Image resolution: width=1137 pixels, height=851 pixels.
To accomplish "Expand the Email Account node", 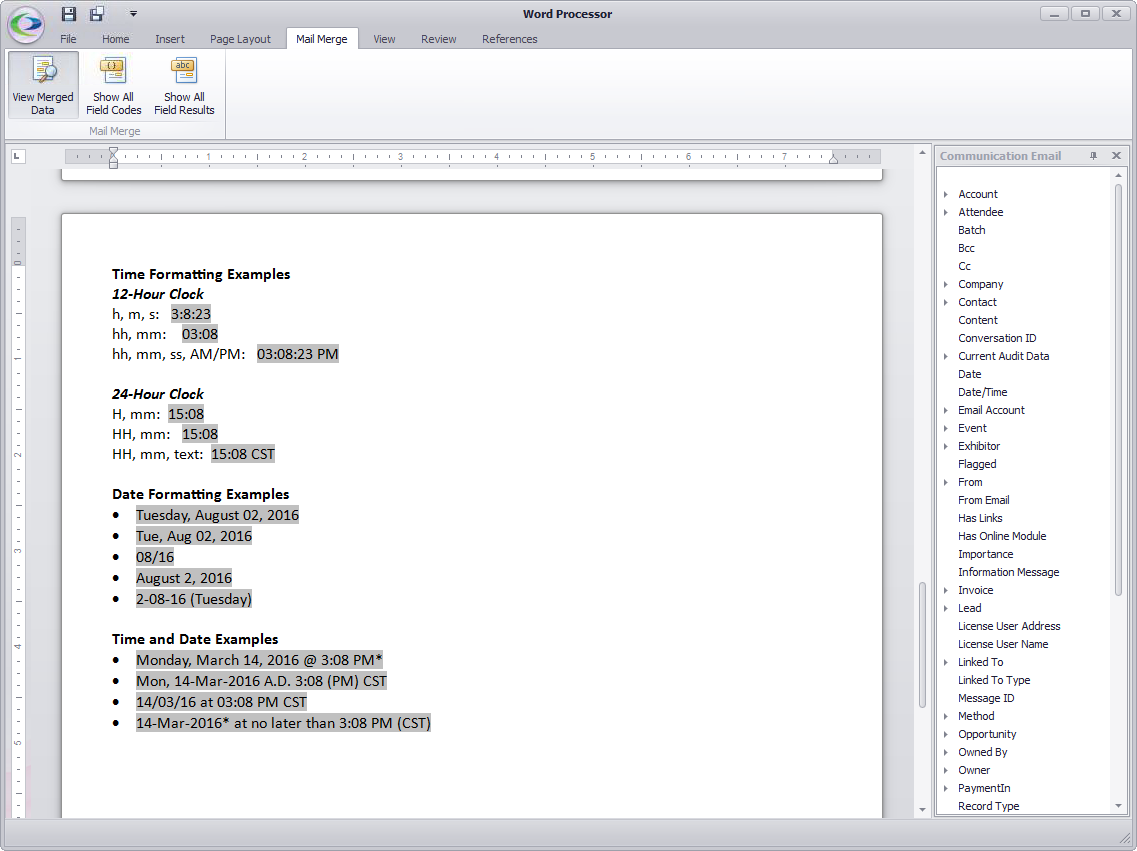I will pos(946,410).
